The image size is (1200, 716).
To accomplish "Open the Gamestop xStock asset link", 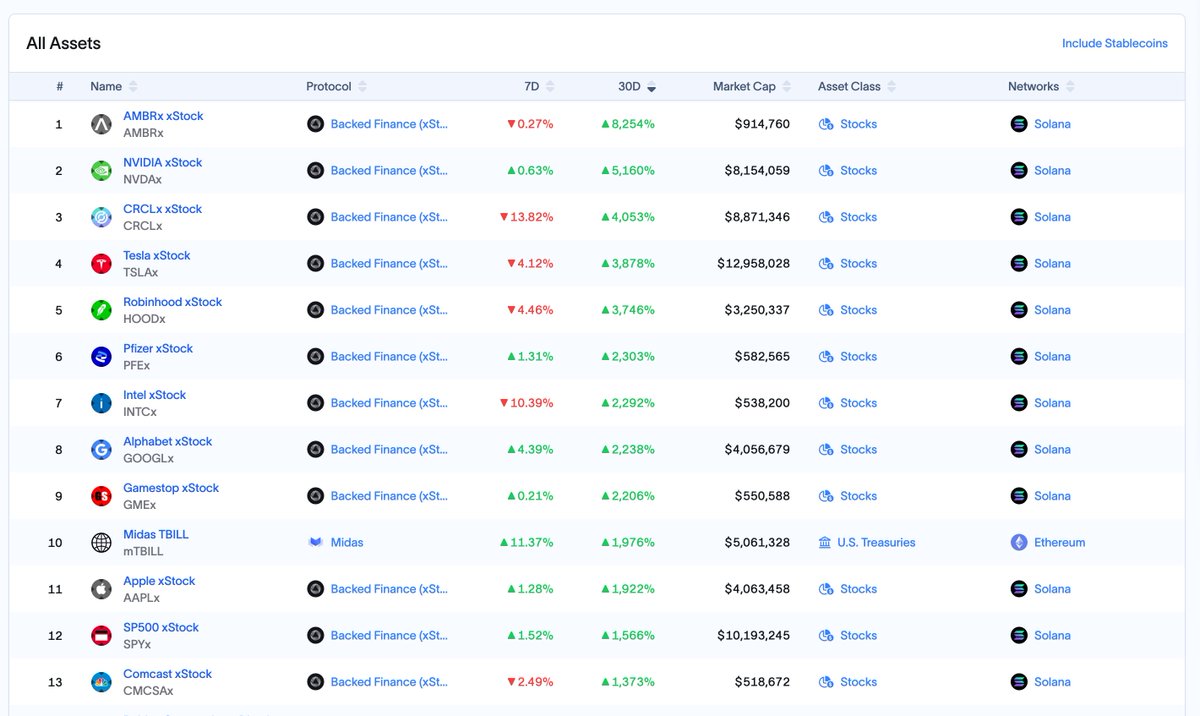I will click(171, 488).
